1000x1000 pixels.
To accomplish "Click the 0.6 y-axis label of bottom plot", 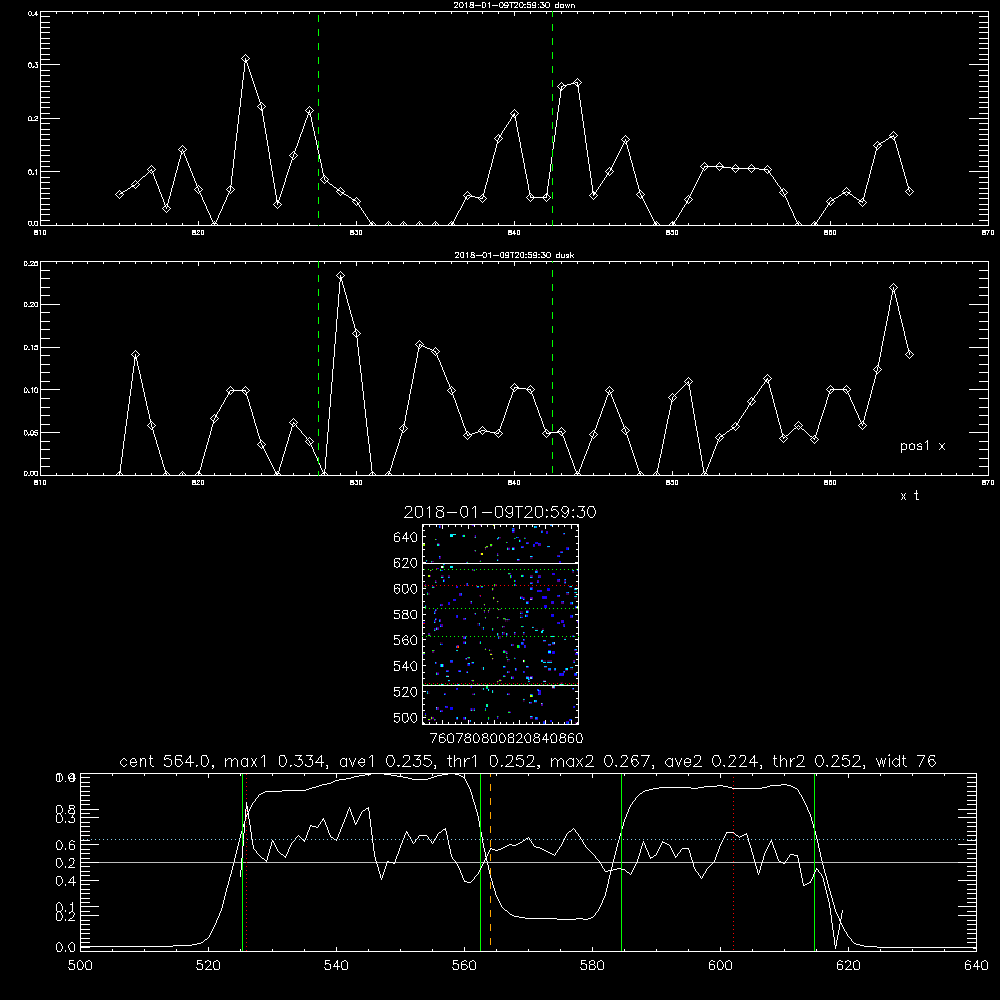I will [x=66, y=845].
